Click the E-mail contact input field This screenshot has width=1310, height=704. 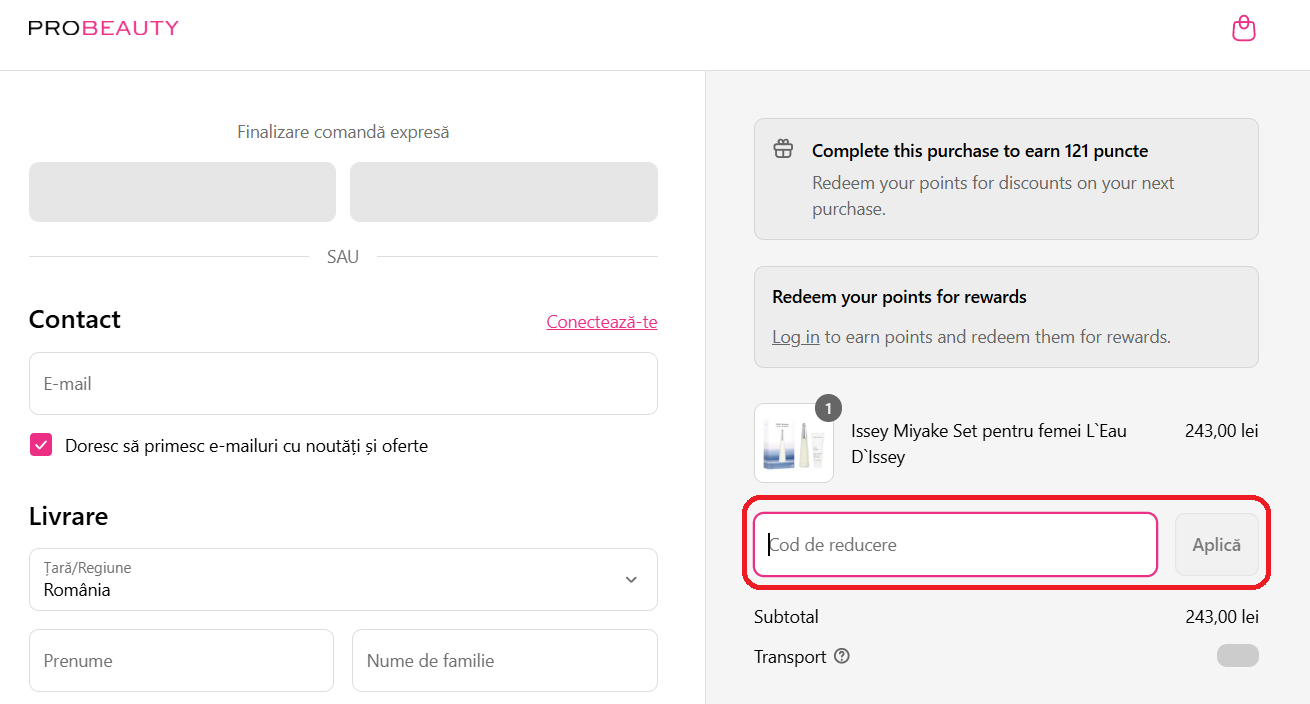coord(343,384)
